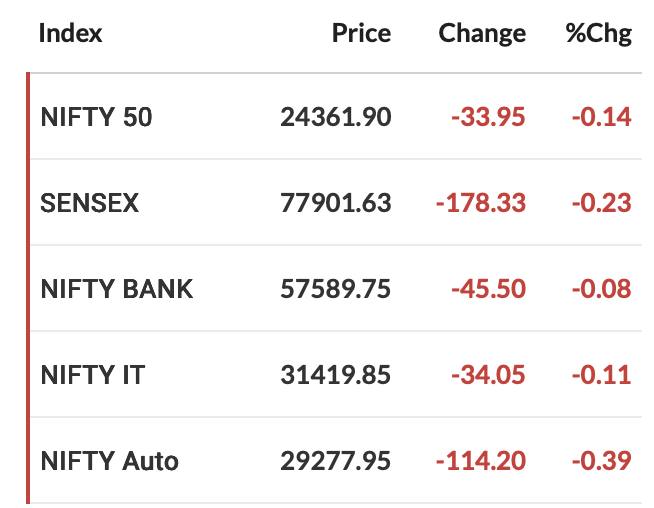The image size is (654, 508).
Task: Select NIFTY 50 price 24361.90
Action: pyautogui.click(x=336, y=117)
